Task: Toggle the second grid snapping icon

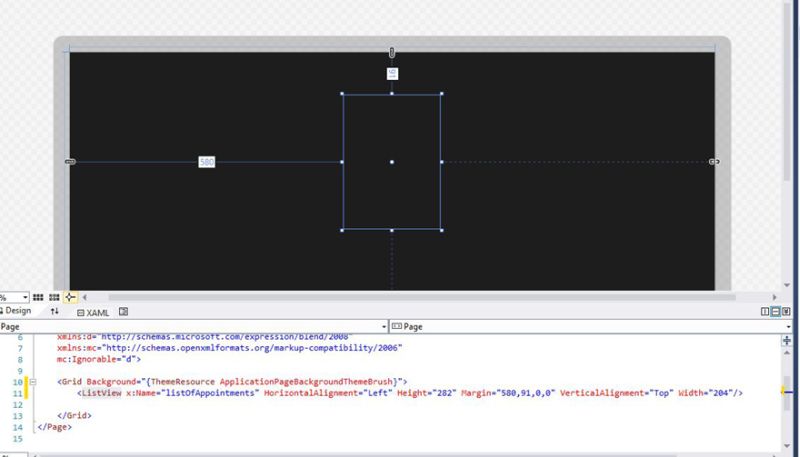Action: [x=54, y=297]
